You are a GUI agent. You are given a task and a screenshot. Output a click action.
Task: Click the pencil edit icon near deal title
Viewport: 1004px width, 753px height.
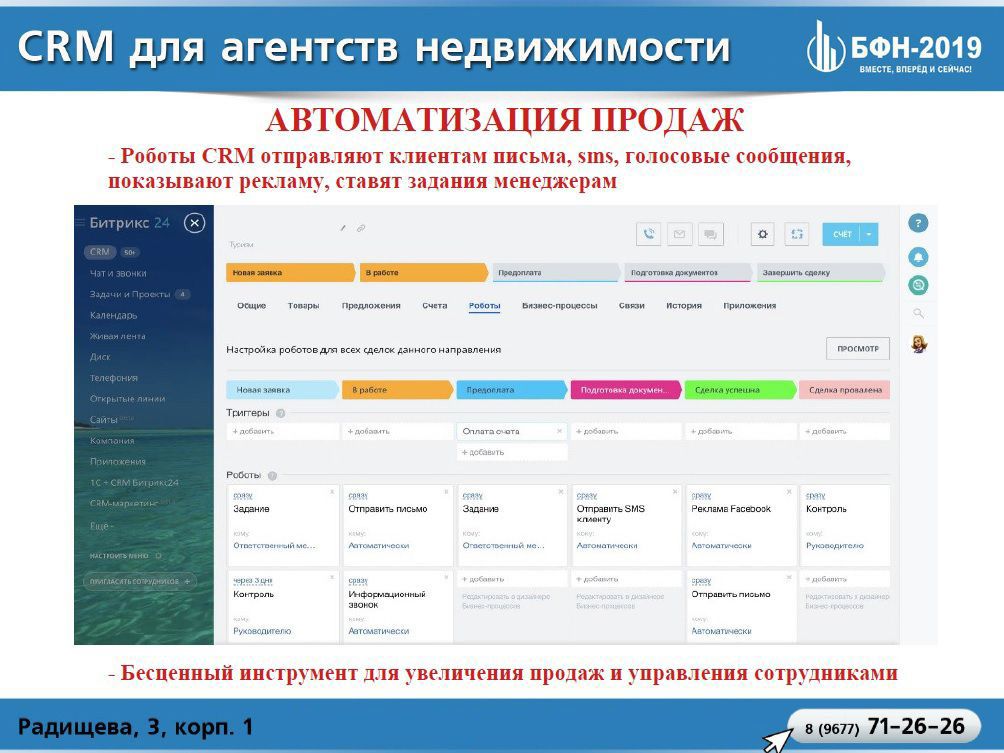point(343,227)
